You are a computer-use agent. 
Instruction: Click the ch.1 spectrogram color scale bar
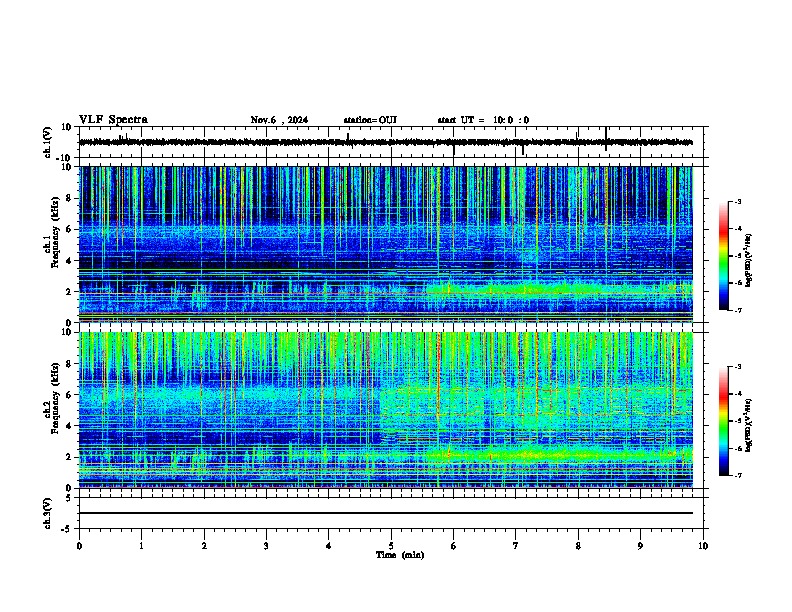point(724,256)
